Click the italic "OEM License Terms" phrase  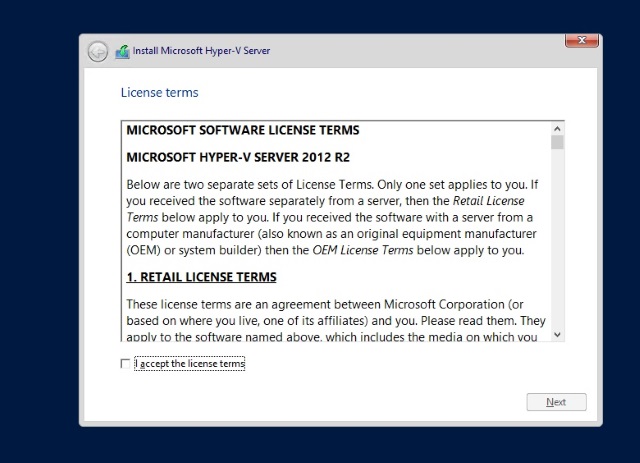pos(363,250)
